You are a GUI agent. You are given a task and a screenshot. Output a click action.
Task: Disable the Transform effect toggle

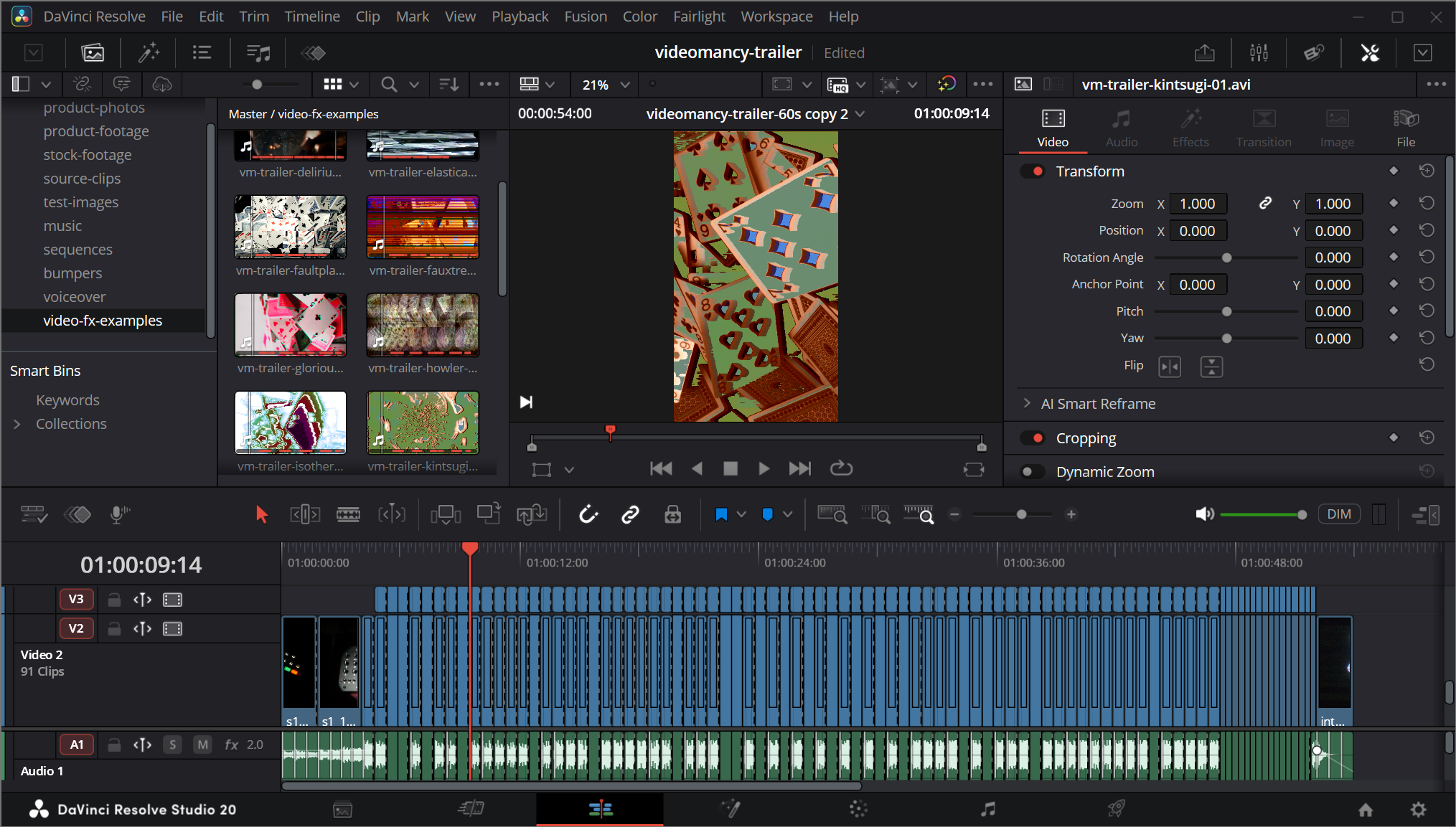[x=1033, y=171]
